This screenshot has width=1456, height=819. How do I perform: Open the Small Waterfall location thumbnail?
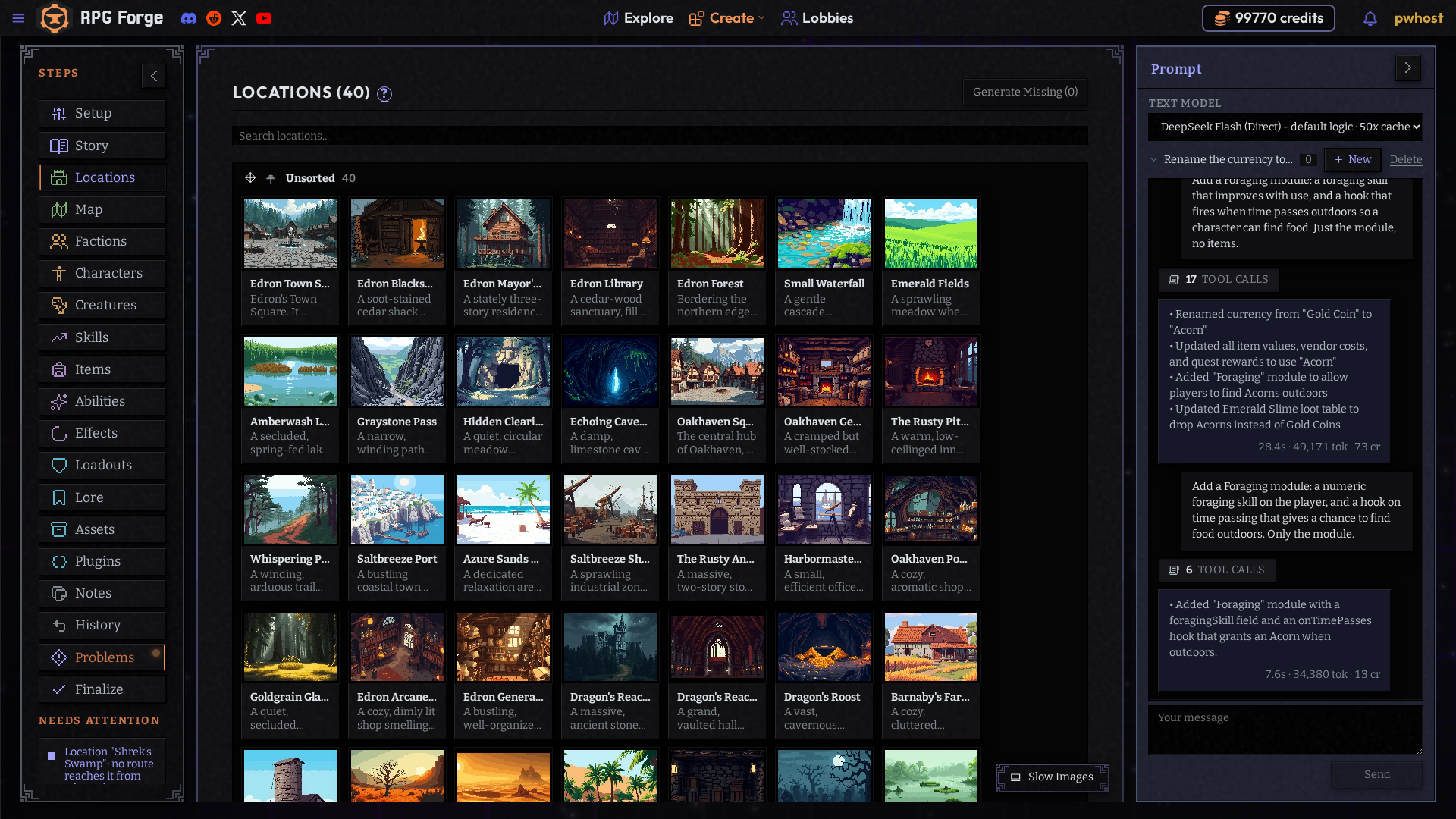click(x=824, y=234)
